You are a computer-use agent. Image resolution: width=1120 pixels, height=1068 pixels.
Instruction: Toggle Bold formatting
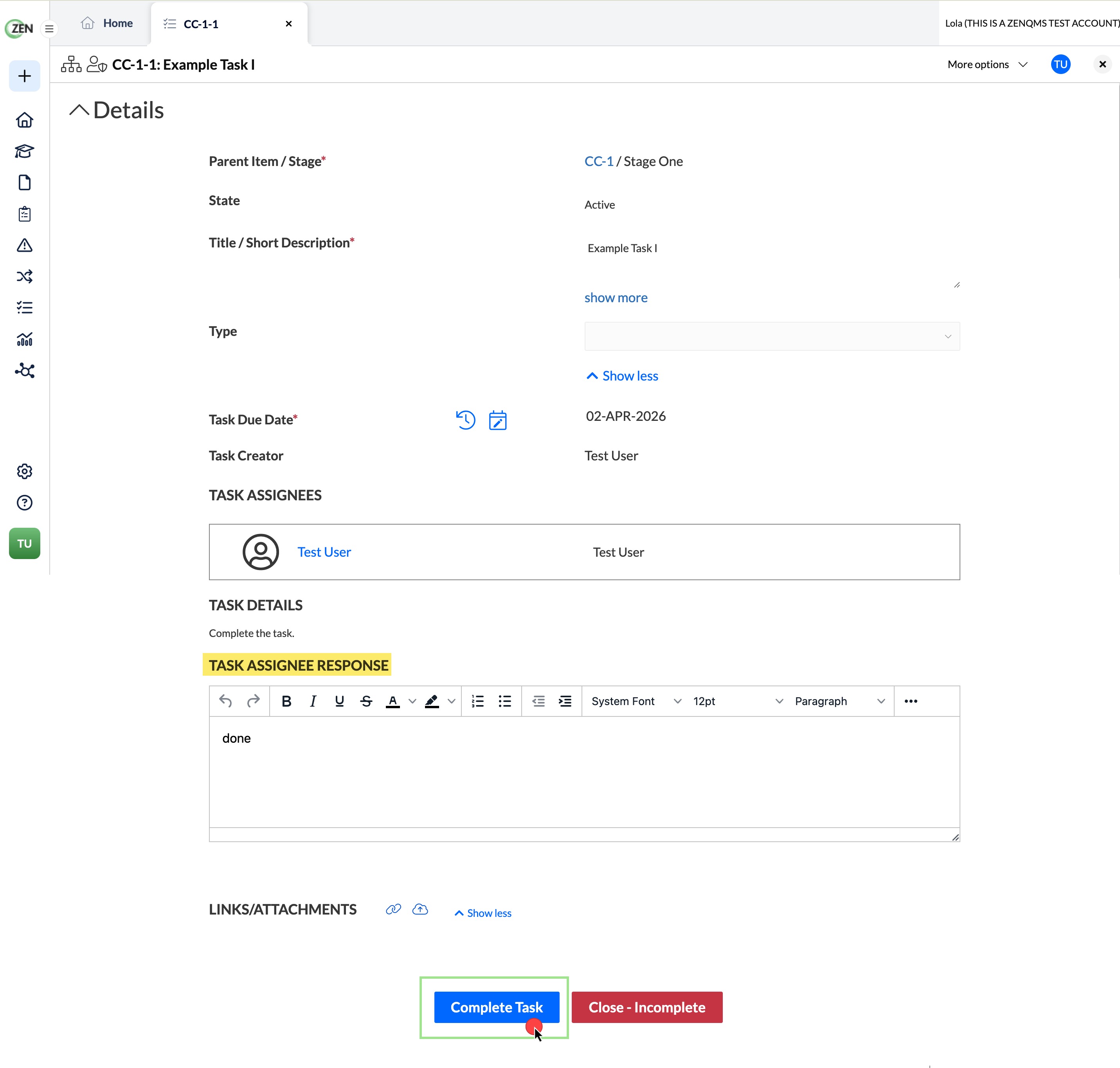click(x=286, y=702)
